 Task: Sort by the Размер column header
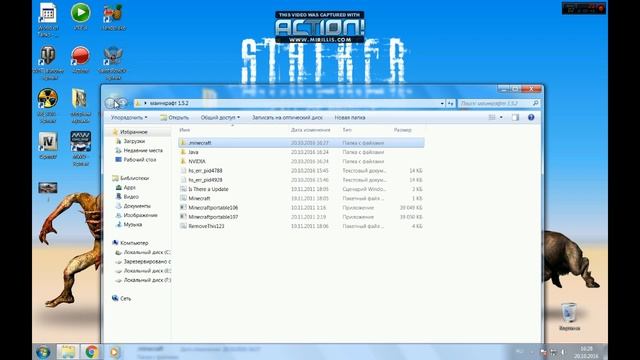coord(402,130)
